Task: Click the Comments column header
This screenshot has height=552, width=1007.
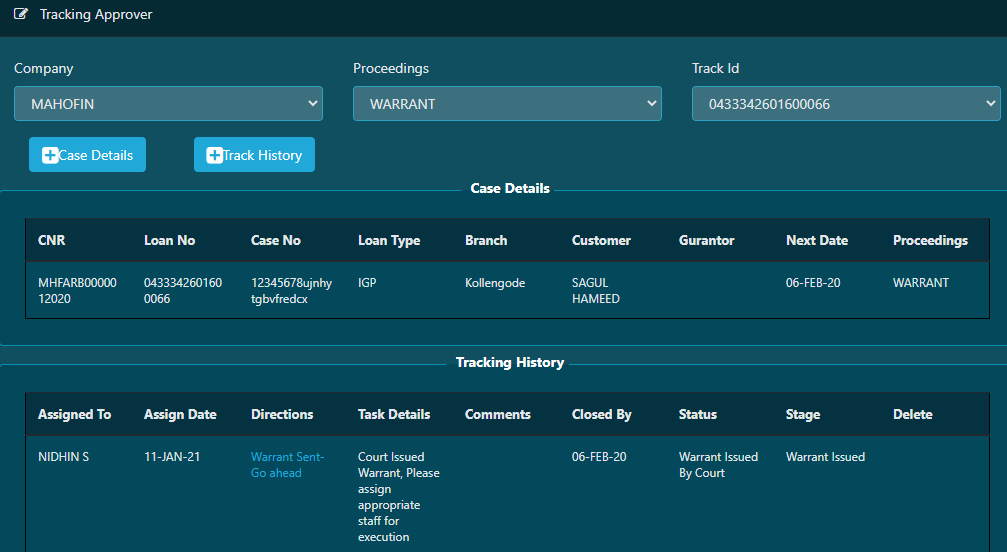Action: (x=498, y=415)
